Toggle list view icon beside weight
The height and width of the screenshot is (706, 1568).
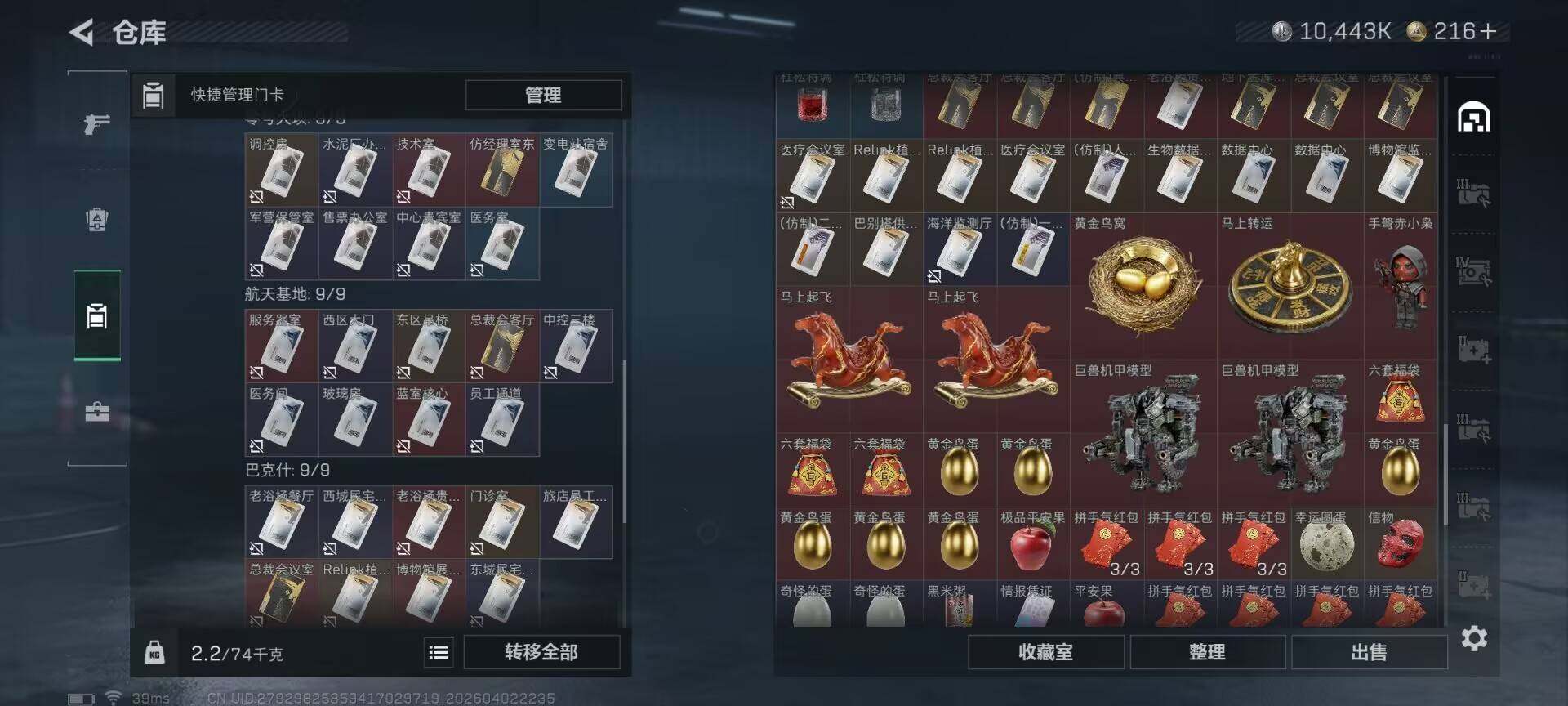click(x=439, y=652)
